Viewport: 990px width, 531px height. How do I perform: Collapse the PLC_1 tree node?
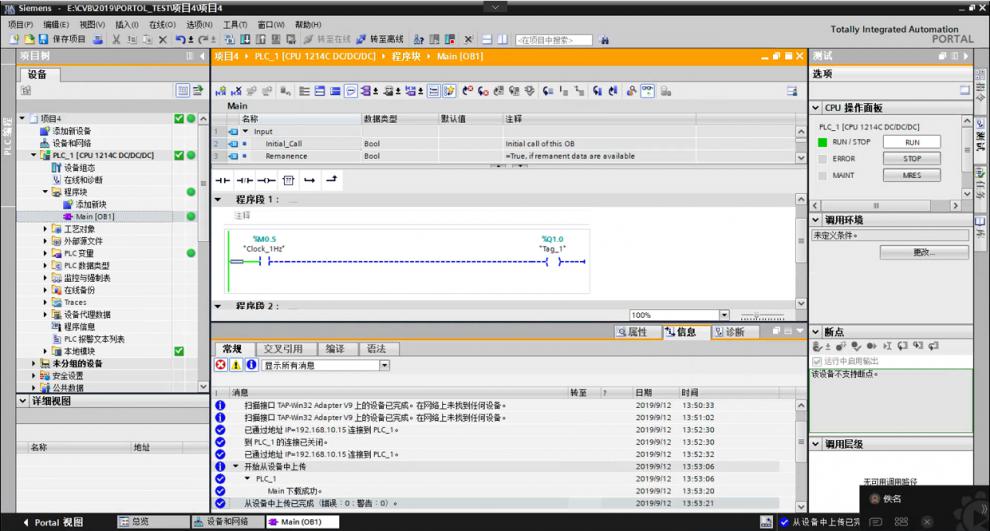(33, 155)
